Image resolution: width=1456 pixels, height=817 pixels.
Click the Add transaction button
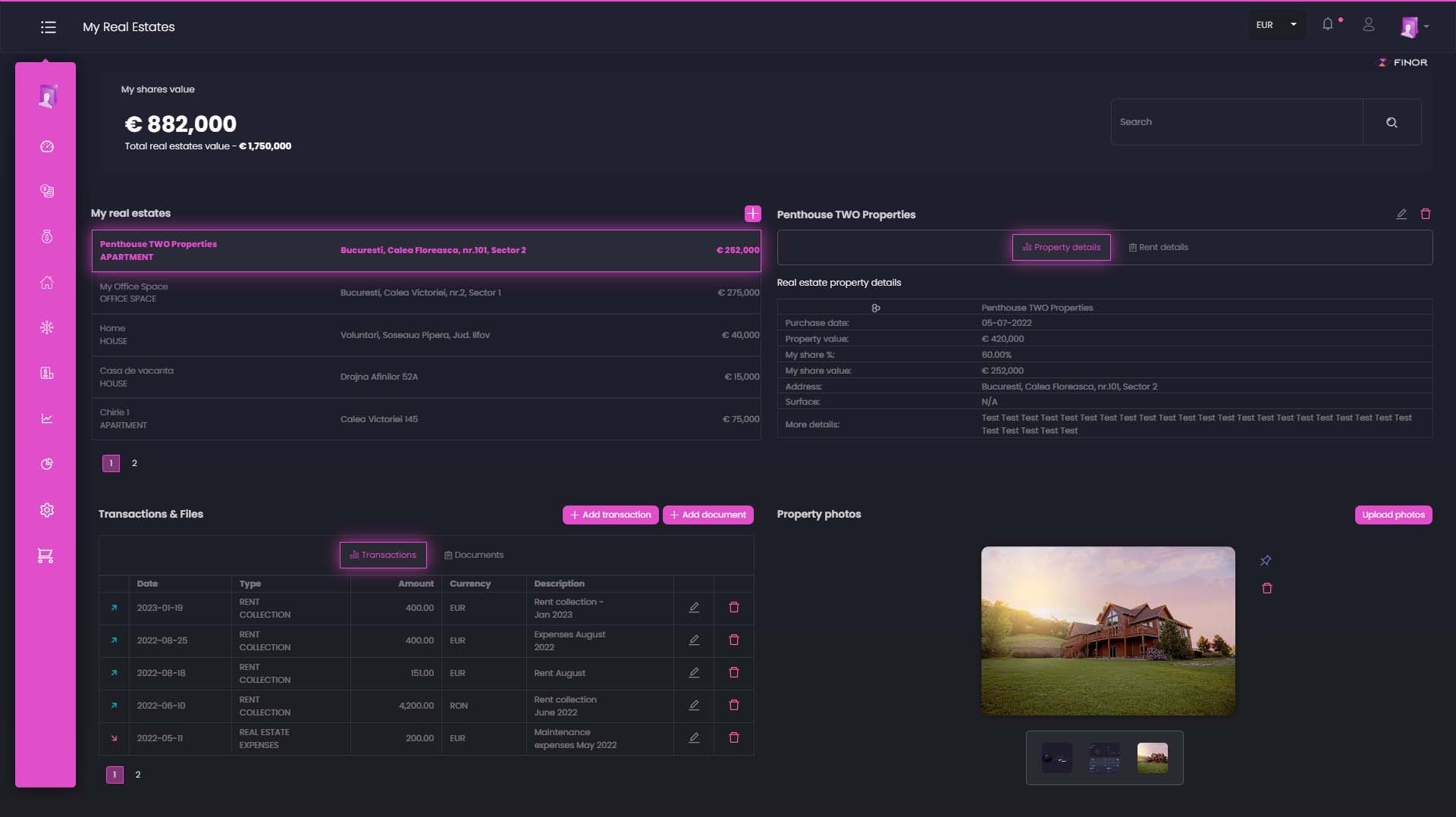tap(610, 515)
